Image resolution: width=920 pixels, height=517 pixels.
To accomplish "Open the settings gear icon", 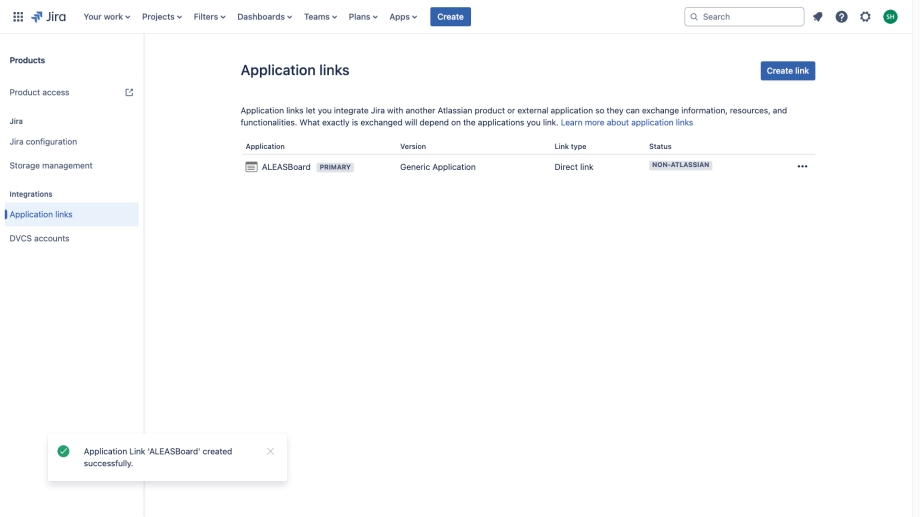I will [x=865, y=17].
